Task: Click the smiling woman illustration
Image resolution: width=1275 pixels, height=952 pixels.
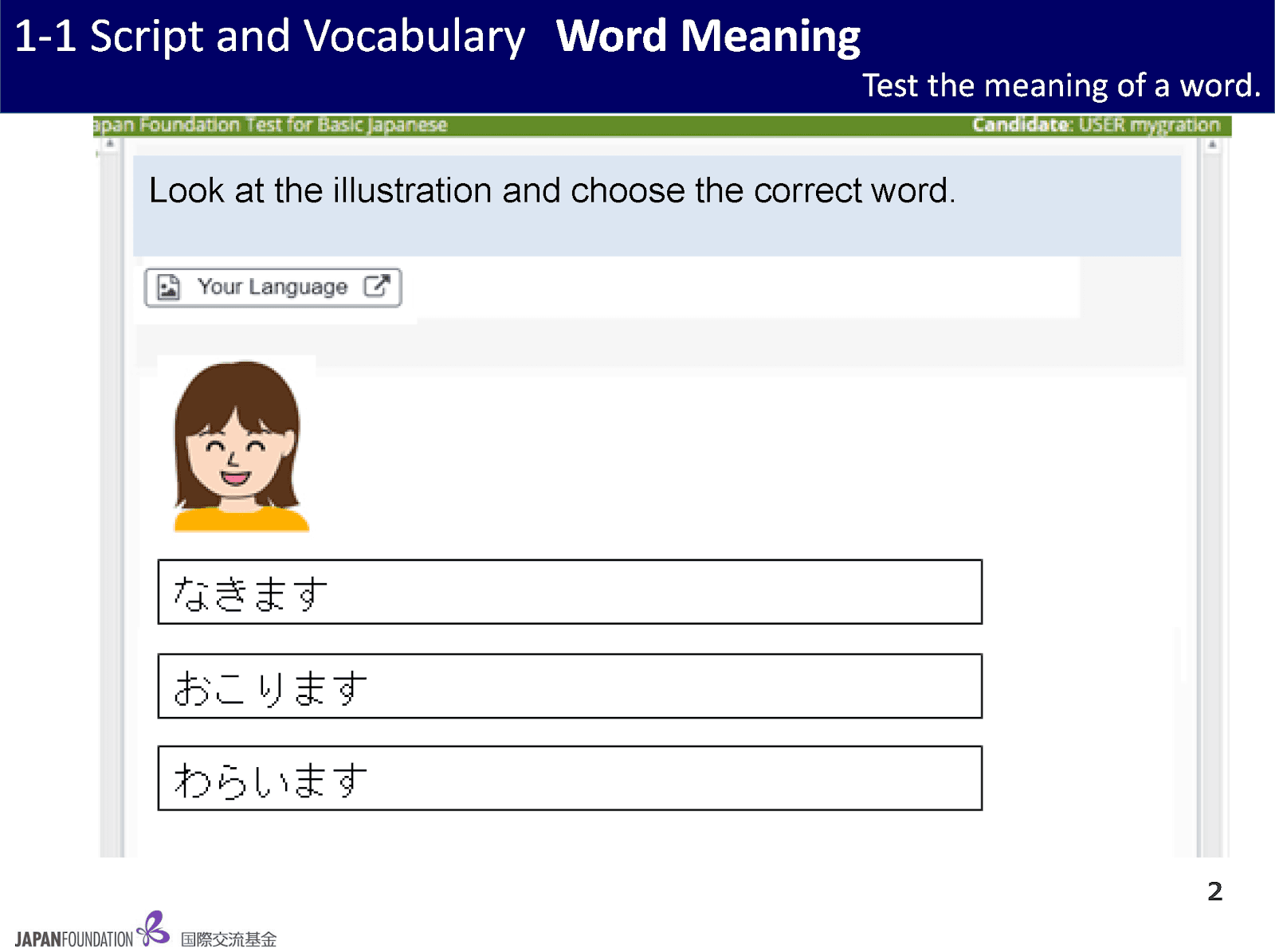Action: click(238, 445)
